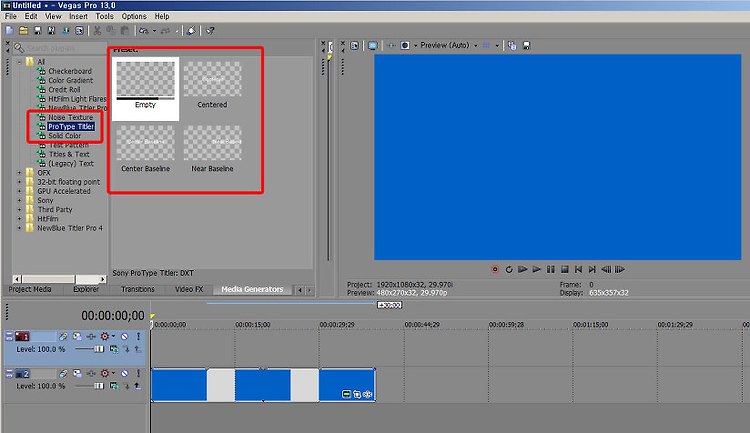The height and width of the screenshot is (433, 750).
Task: Open Project Video Properties in preview toolbar
Action: 354,45
